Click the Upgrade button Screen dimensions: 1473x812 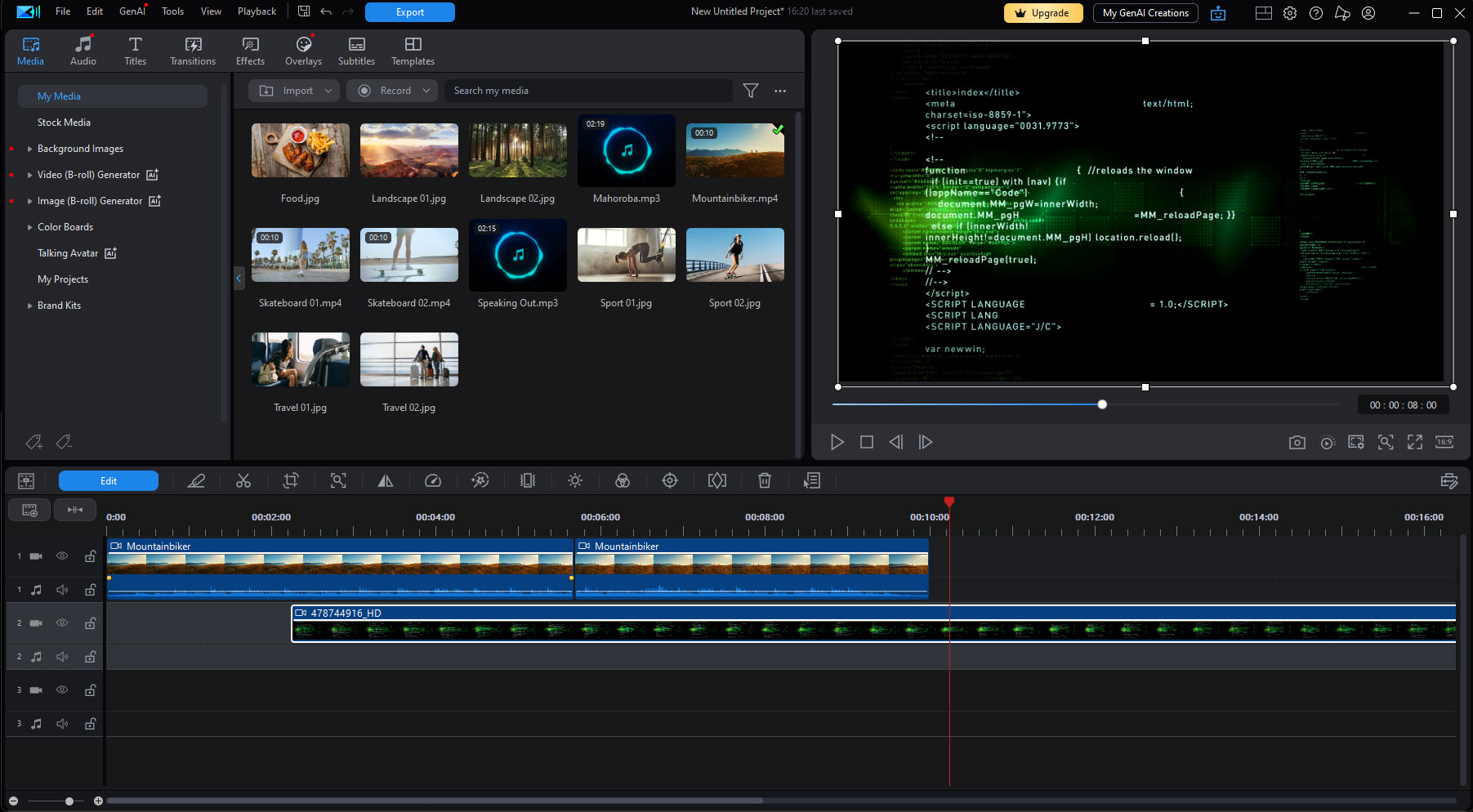[x=1042, y=13]
